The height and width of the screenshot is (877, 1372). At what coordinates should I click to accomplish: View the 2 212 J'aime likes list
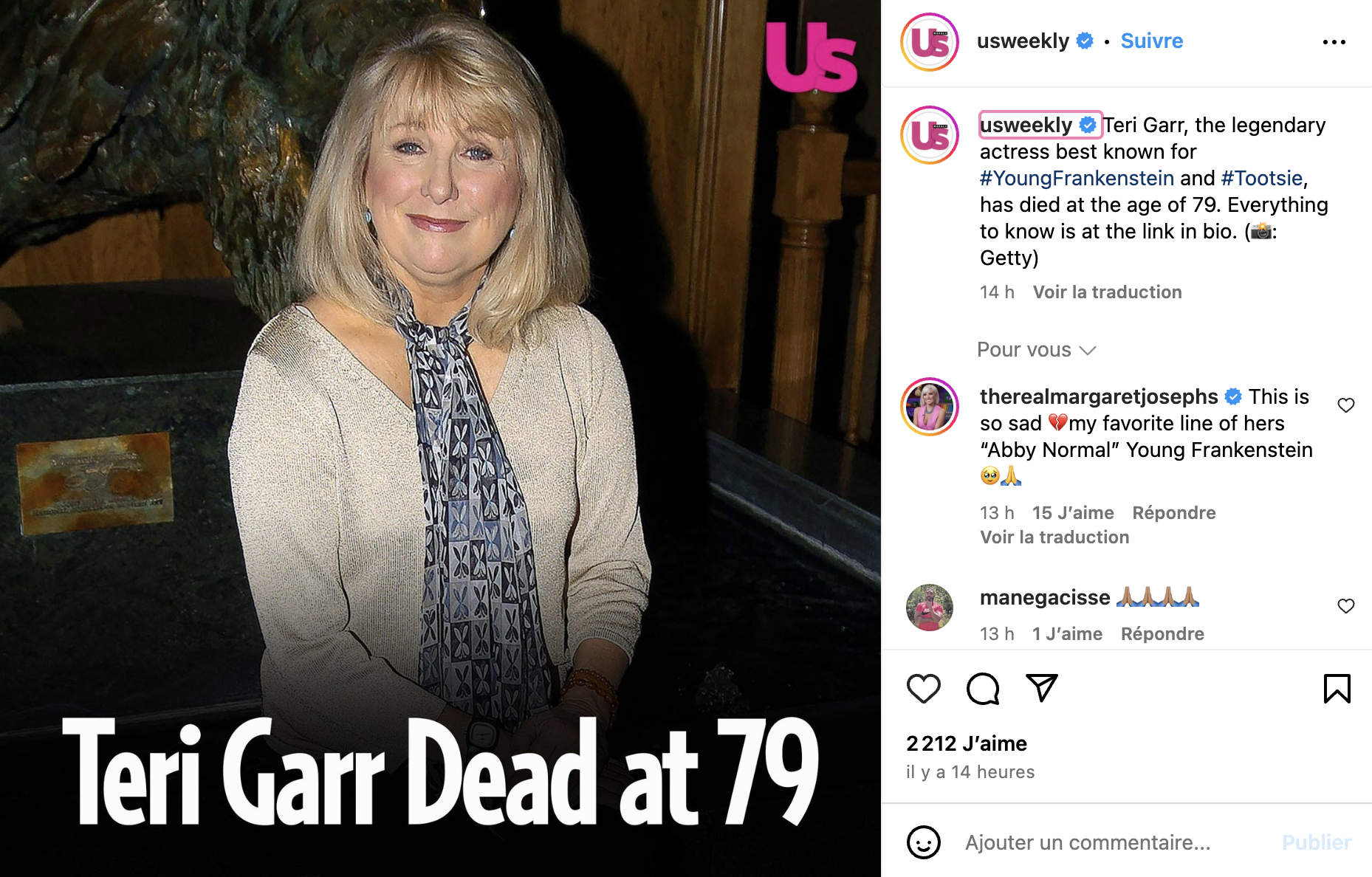tap(966, 743)
